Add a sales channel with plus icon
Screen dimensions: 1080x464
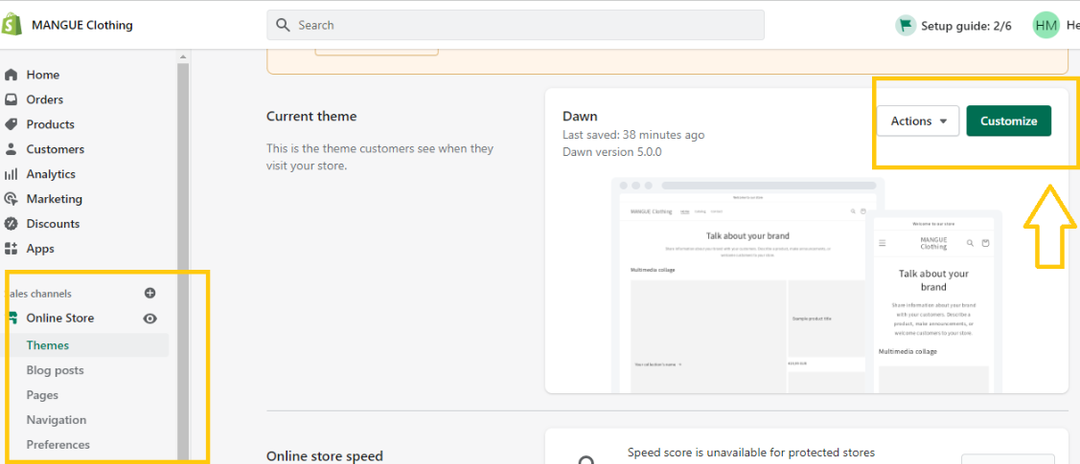(x=149, y=293)
